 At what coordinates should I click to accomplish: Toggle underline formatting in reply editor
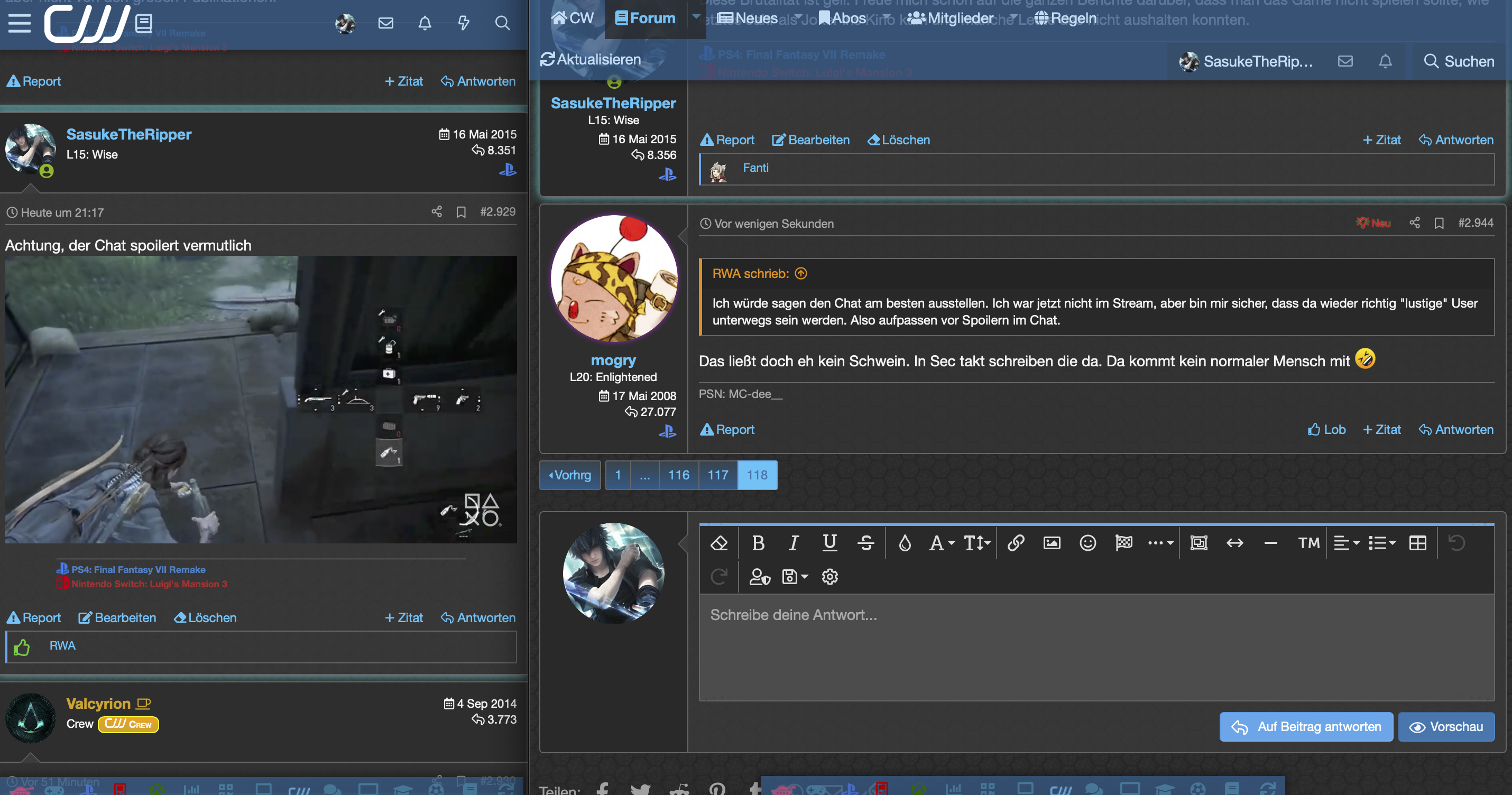coord(829,543)
